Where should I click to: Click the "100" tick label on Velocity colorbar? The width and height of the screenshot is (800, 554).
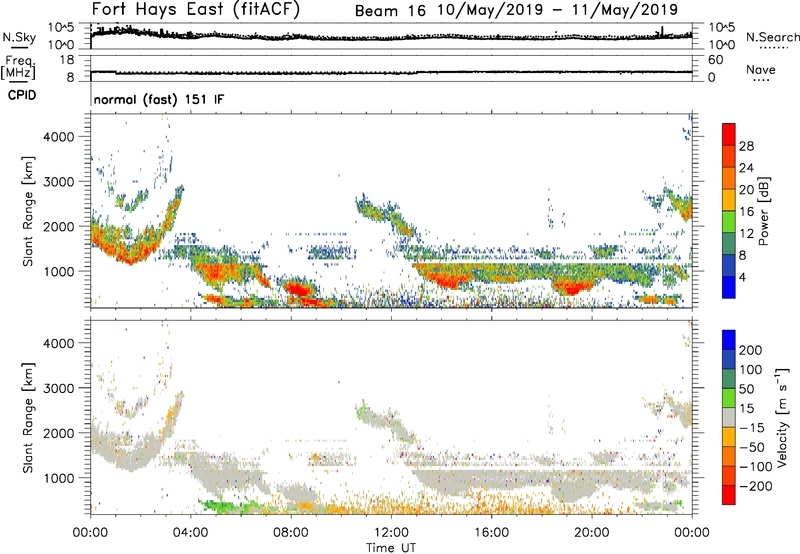(751, 370)
